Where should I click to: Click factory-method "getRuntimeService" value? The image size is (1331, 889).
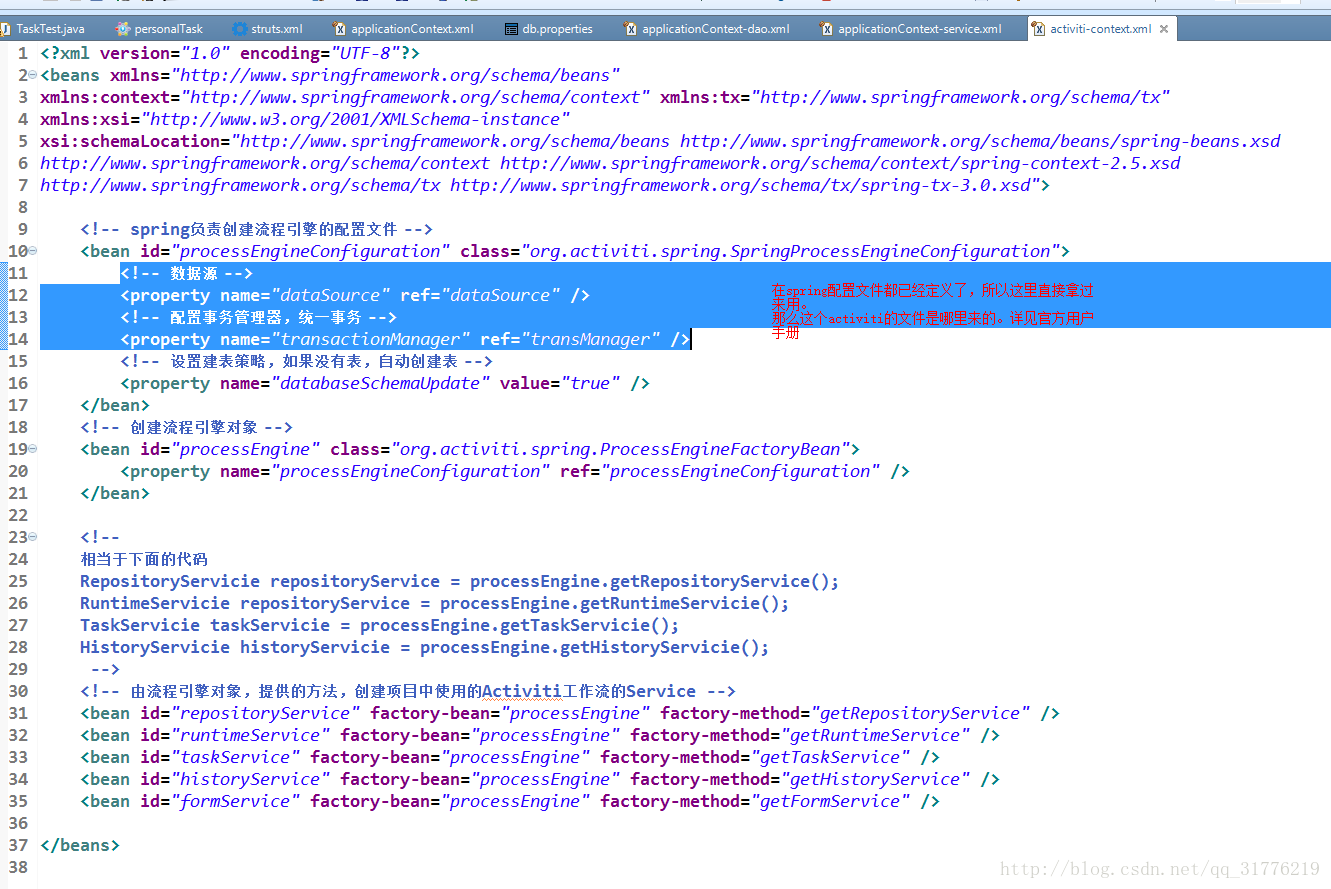coord(875,735)
